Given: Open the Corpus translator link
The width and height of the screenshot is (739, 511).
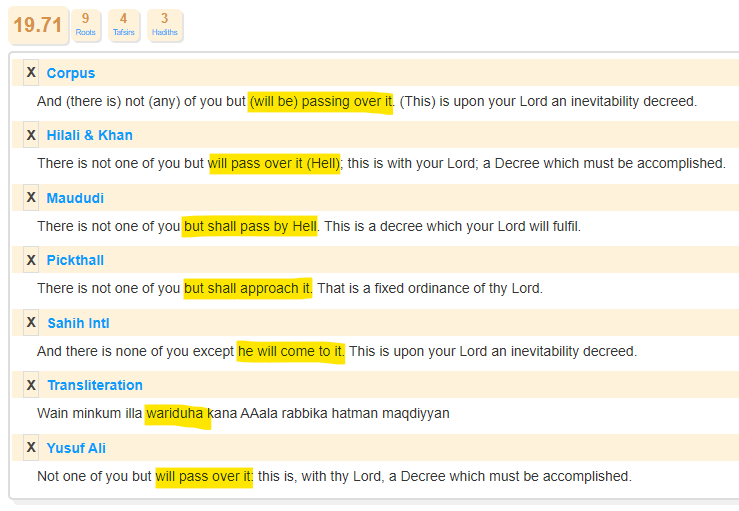Looking at the screenshot, I should pos(70,73).
